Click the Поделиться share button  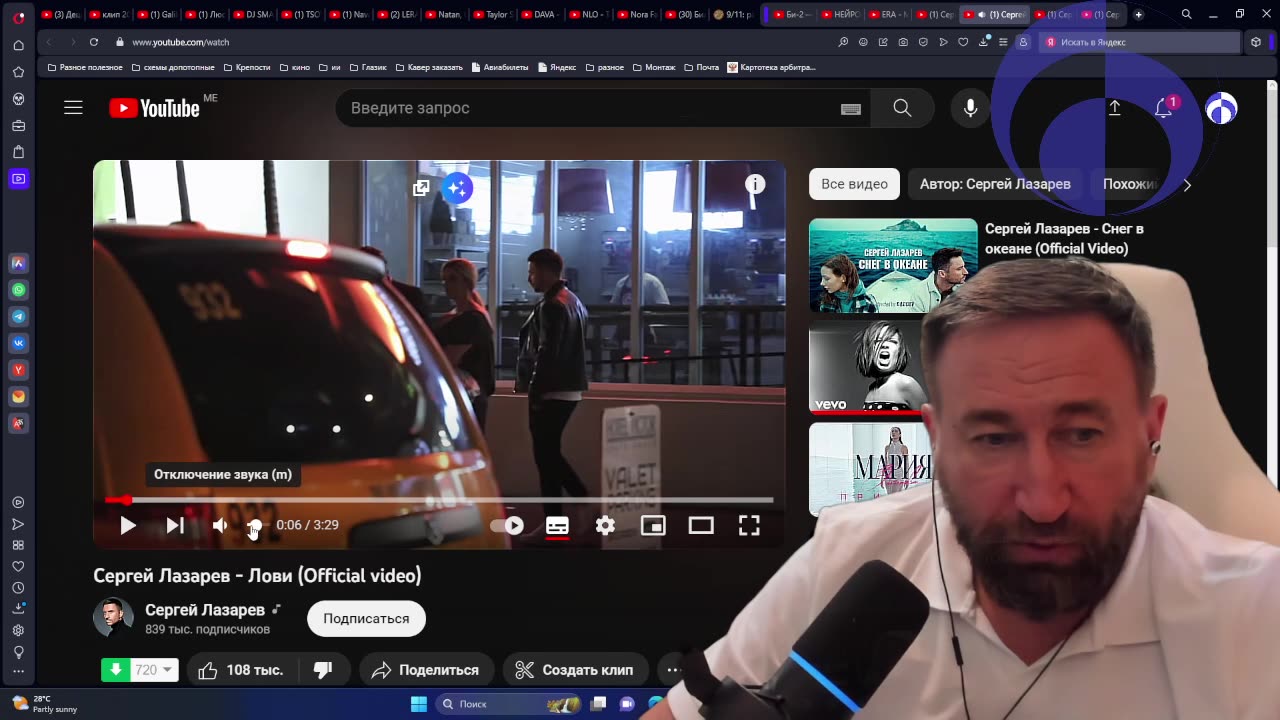point(425,670)
